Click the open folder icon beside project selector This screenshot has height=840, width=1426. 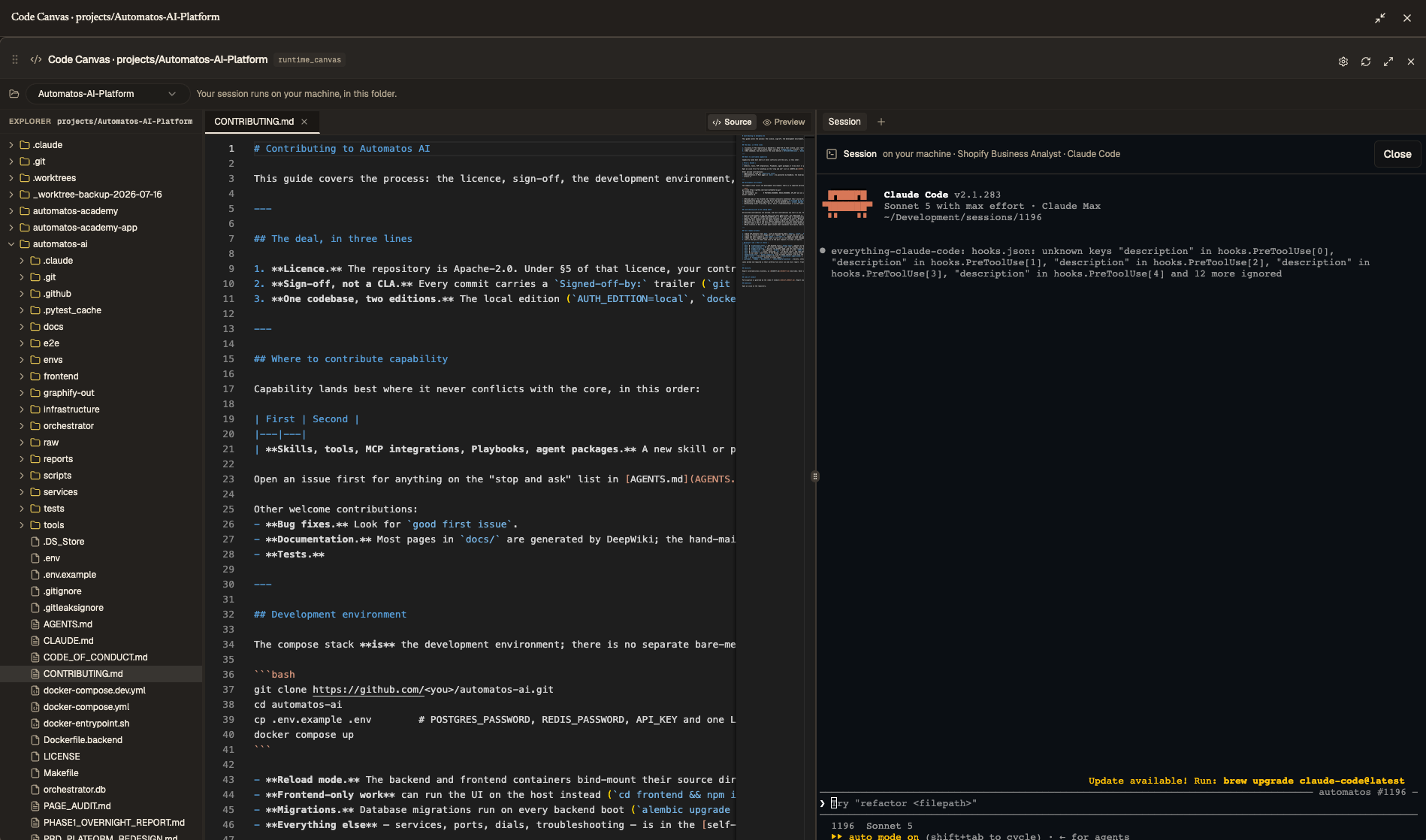14,94
